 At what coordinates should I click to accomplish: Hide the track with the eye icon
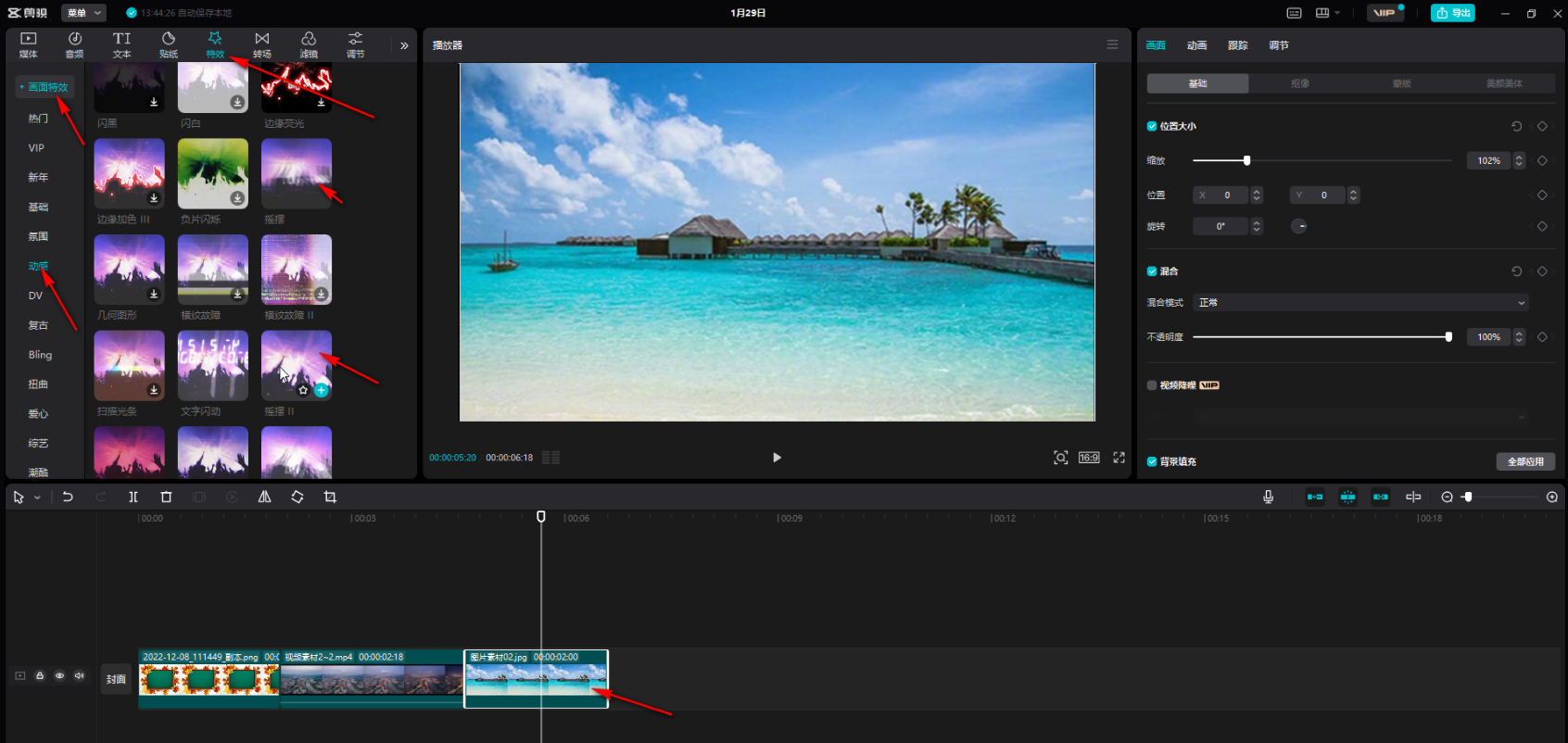pyautogui.click(x=59, y=676)
